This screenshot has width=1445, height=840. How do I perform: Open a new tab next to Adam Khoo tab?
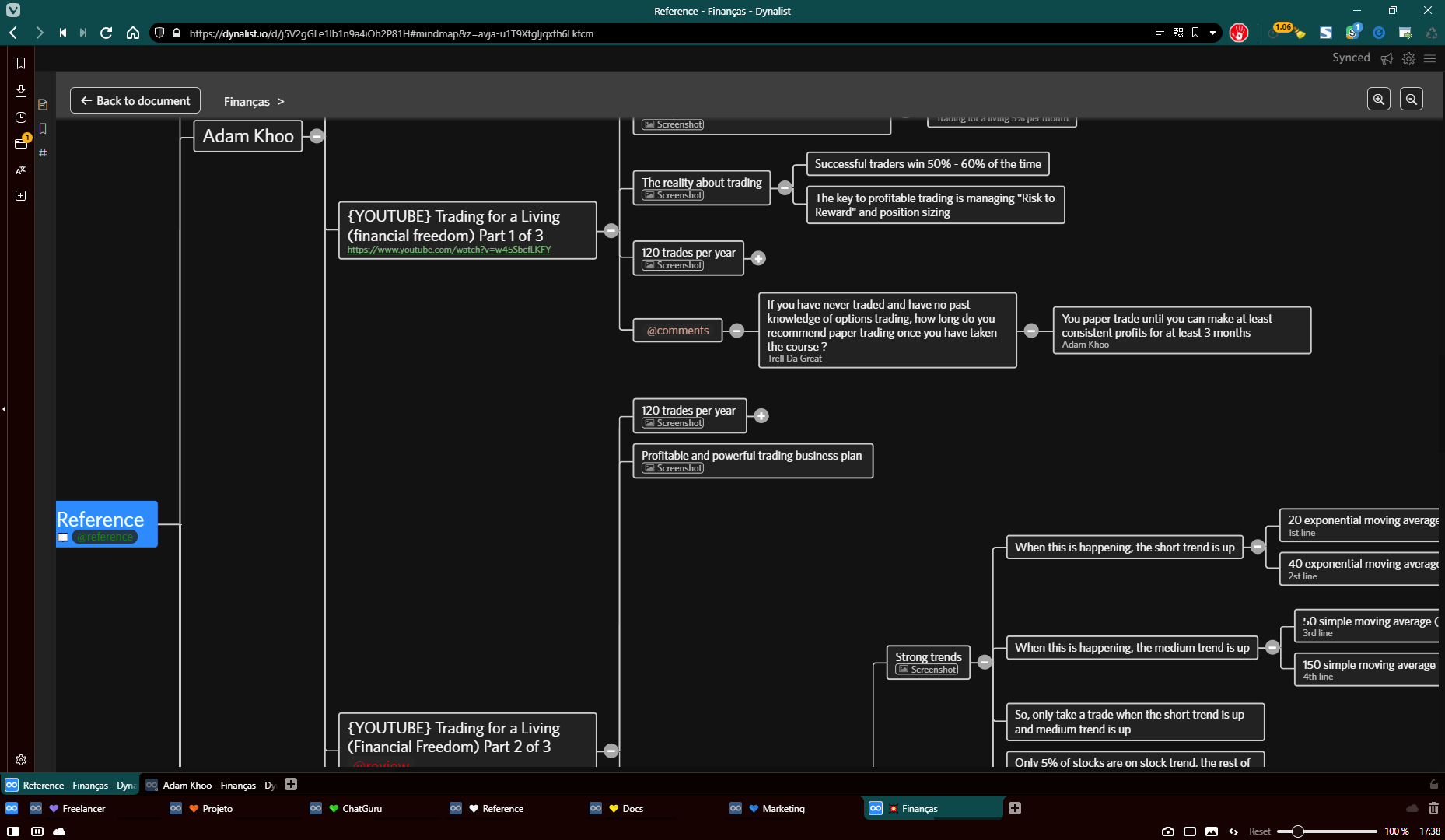[x=291, y=784]
